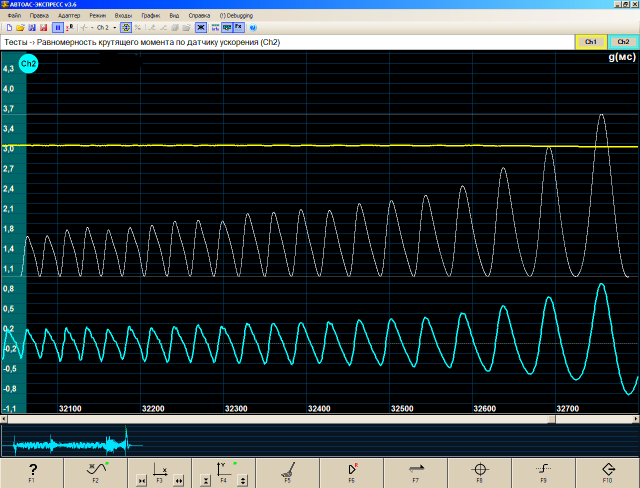Click the F1 question mark help button
Viewport: 640px width, 488px height.
(x=32, y=471)
